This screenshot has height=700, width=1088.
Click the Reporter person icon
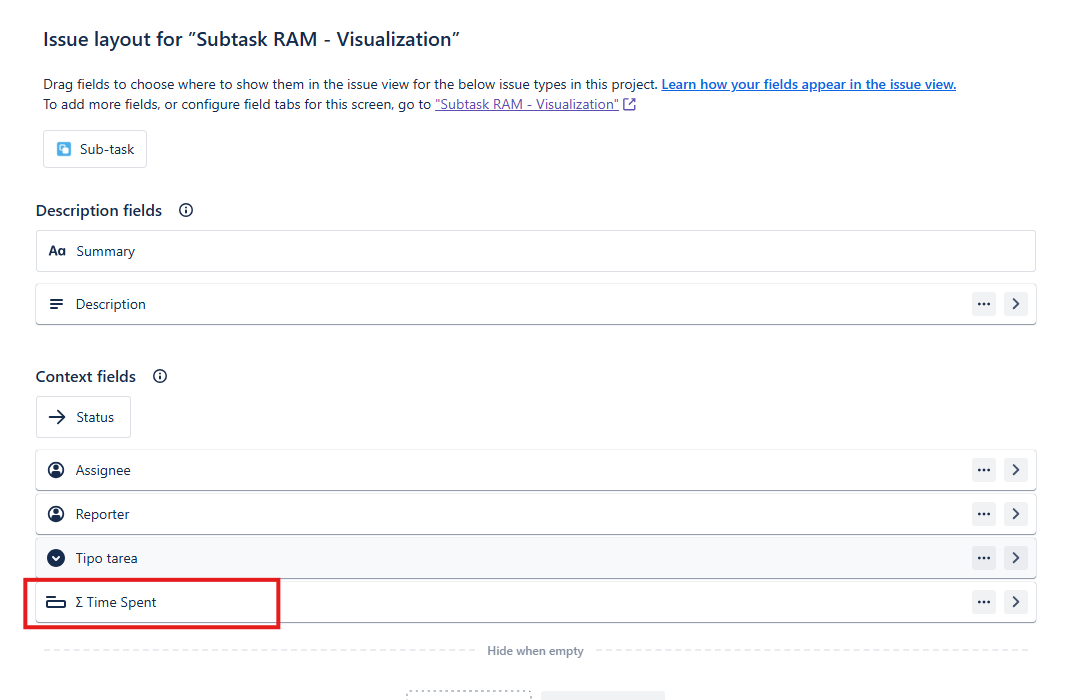click(56, 514)
